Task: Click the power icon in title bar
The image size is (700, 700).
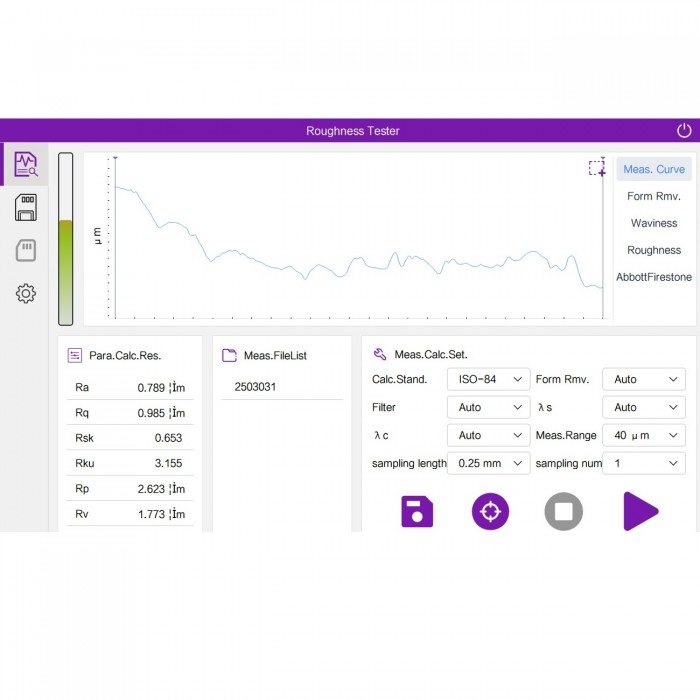Action: pyautogui.click(x=684, y=131)
